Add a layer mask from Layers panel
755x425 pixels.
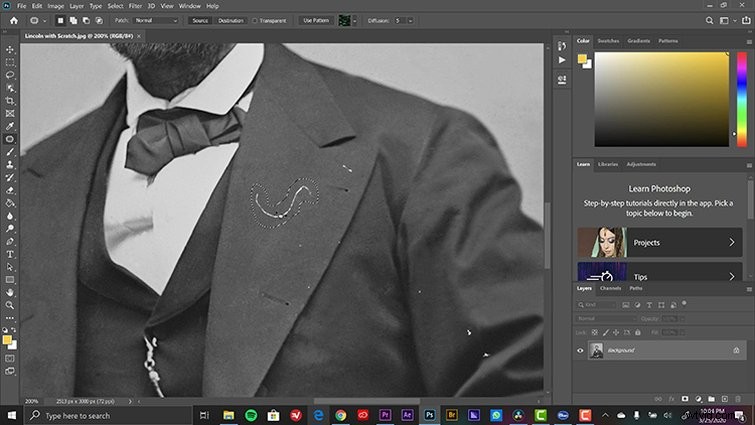(685, 399)
